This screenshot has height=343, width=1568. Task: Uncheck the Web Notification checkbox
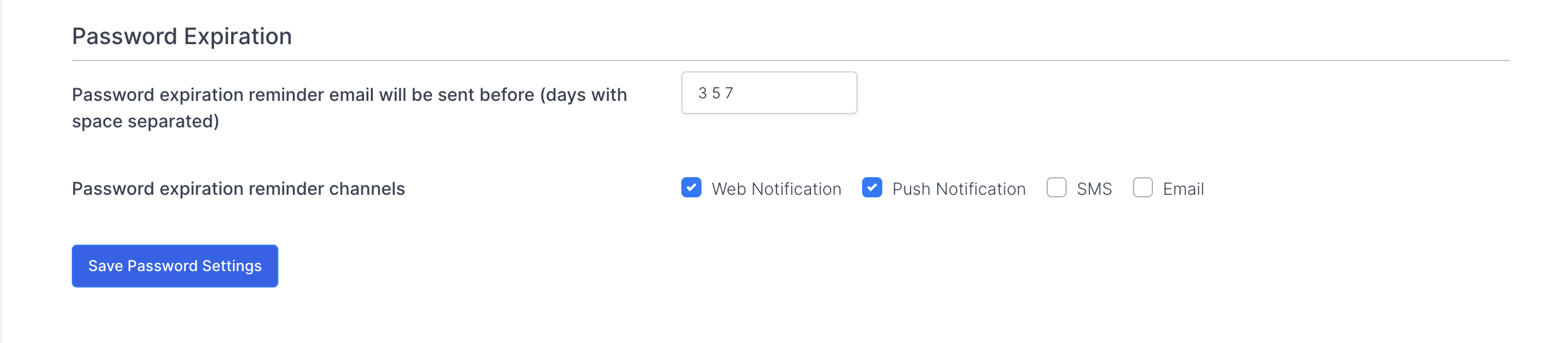click(x=691, y=188)
